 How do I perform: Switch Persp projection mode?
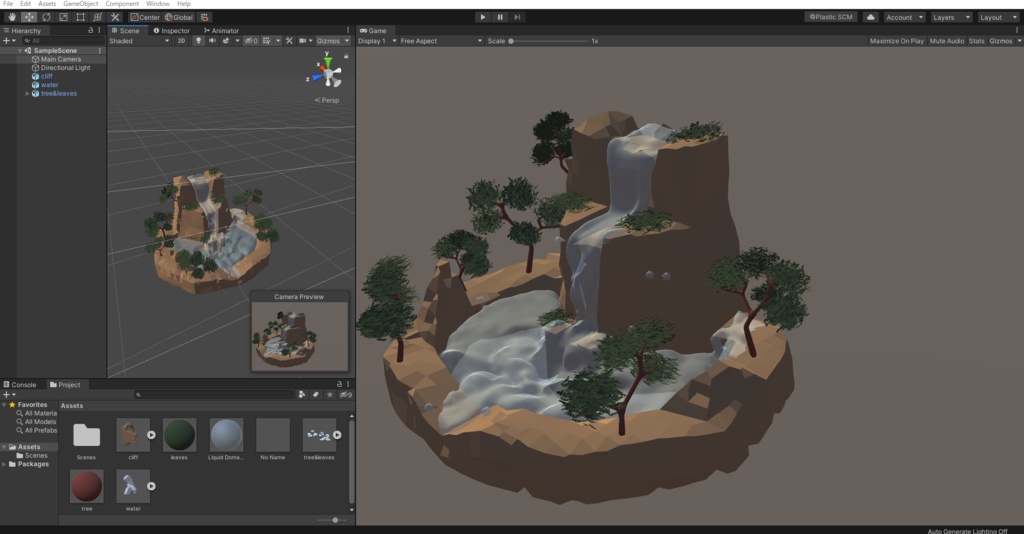tap(327, 100)
